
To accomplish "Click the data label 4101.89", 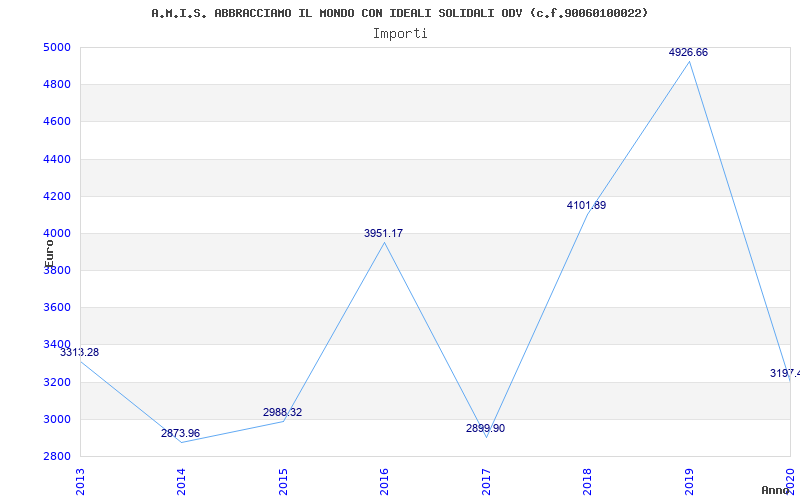I will (x=587, y=206).
